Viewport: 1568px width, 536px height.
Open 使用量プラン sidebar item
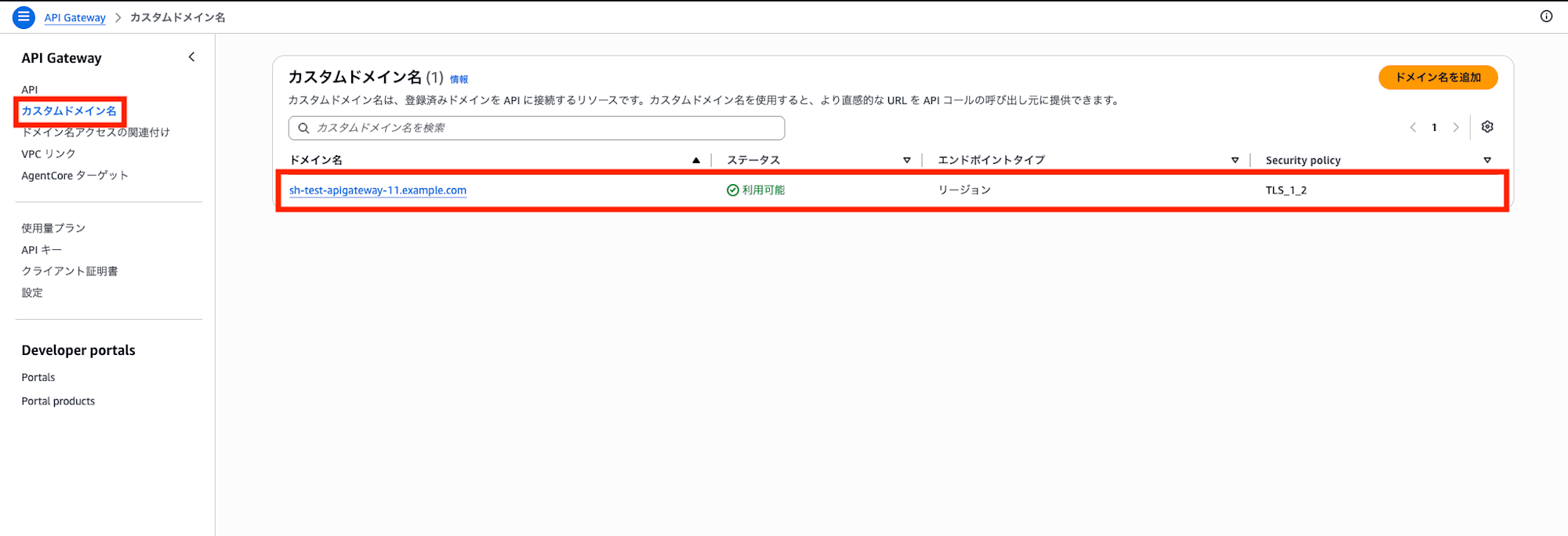point(53,228)
